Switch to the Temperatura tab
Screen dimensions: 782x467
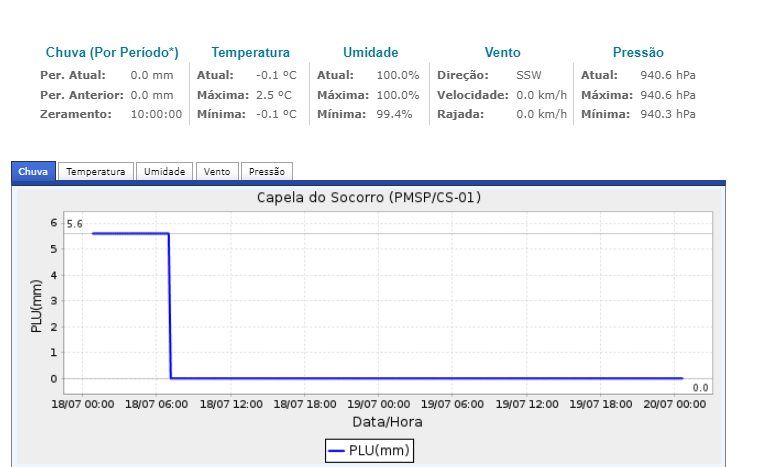coord(96,172)
